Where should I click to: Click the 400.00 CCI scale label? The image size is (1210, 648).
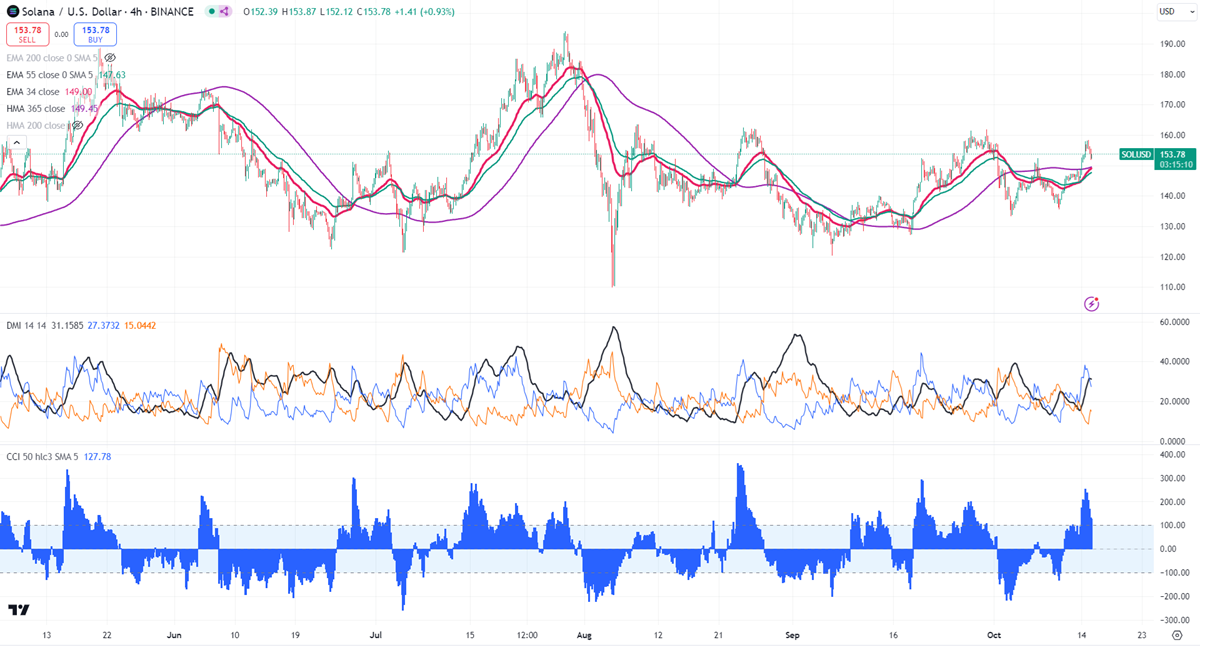coord(1172,455)
